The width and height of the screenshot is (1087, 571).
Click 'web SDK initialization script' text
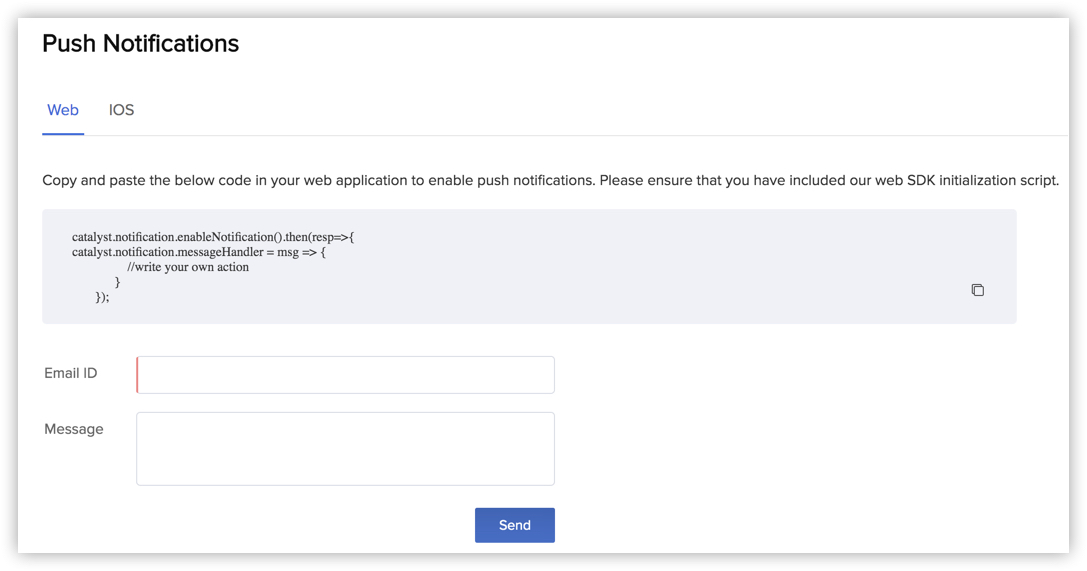point(966,181)
